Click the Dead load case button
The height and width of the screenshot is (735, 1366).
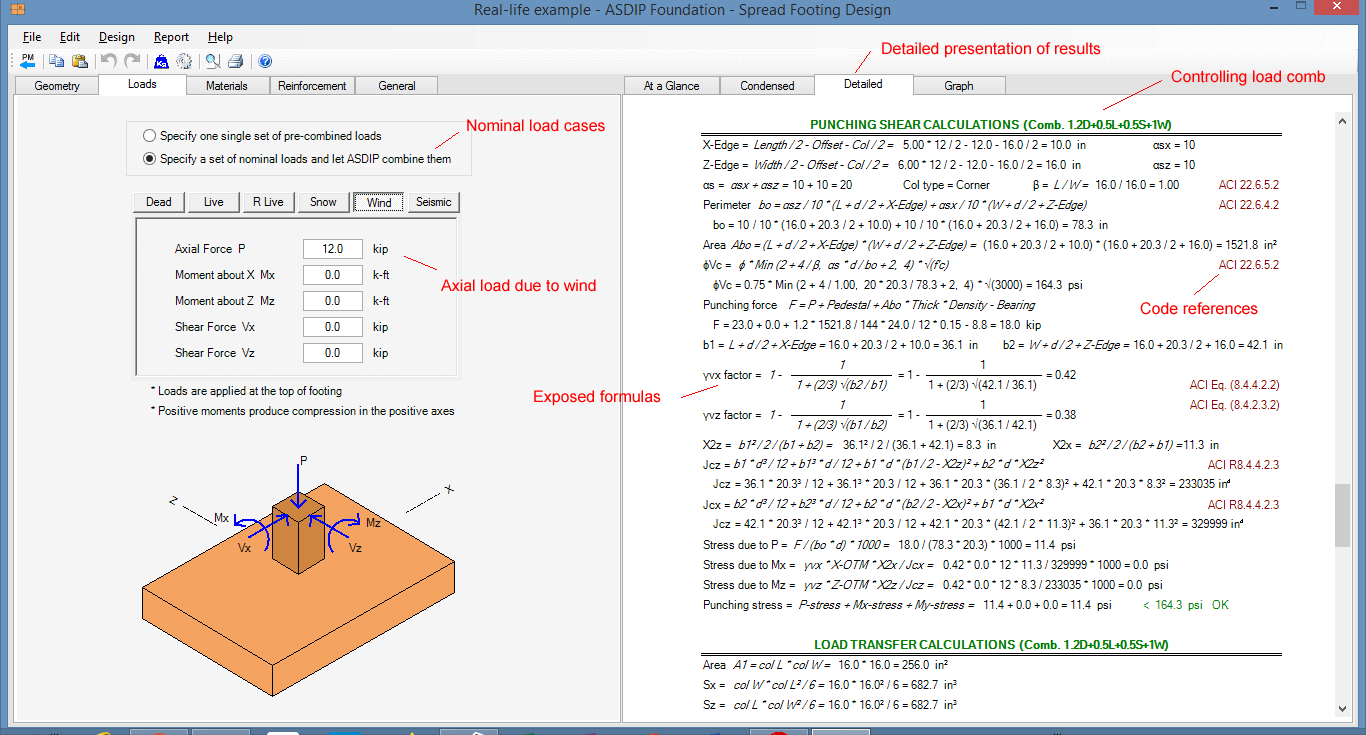point(159,202)
